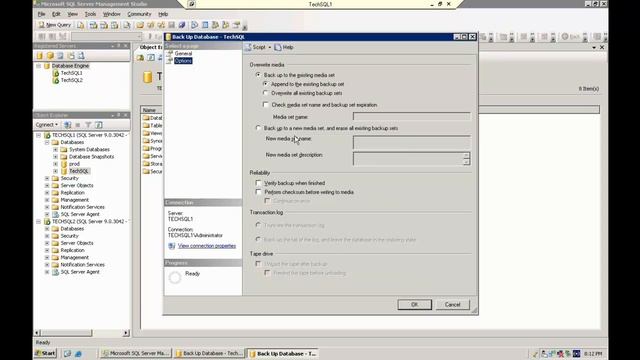
Task: Expand the prod database node
Action: point(56,164)
